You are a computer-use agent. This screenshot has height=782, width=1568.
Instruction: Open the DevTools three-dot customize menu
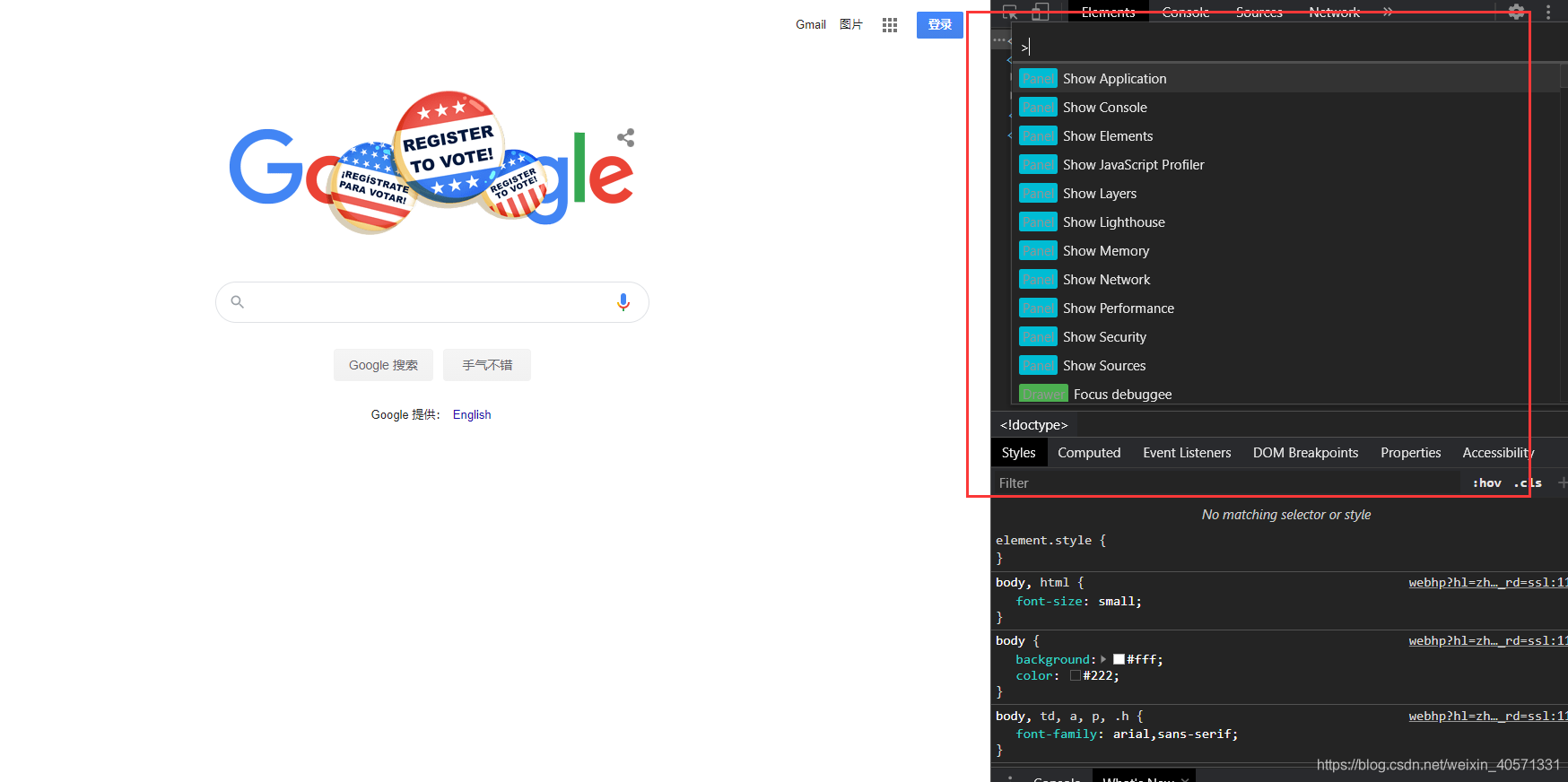coord(1548,12)
